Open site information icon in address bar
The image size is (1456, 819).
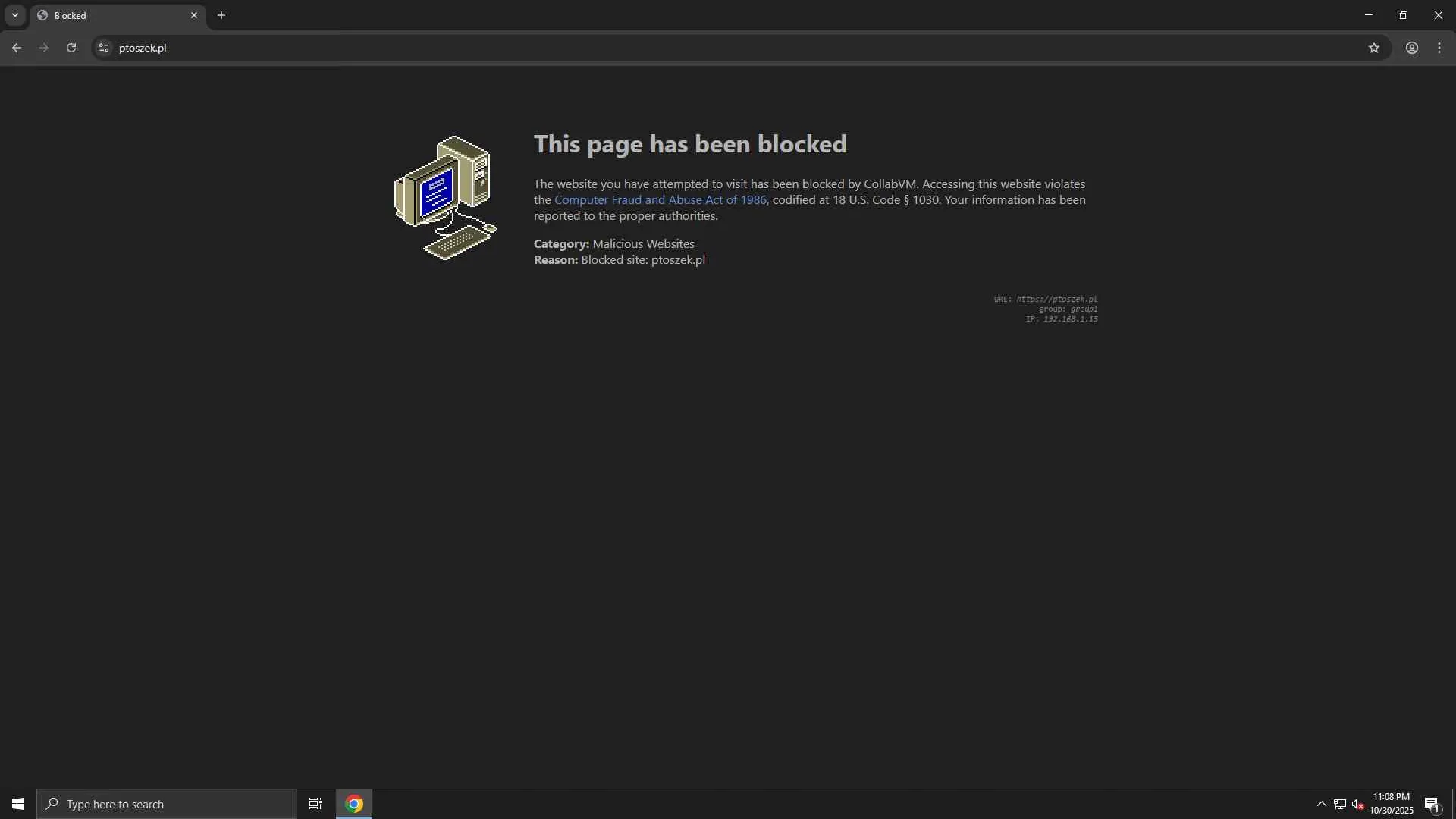tap(104, 48)
